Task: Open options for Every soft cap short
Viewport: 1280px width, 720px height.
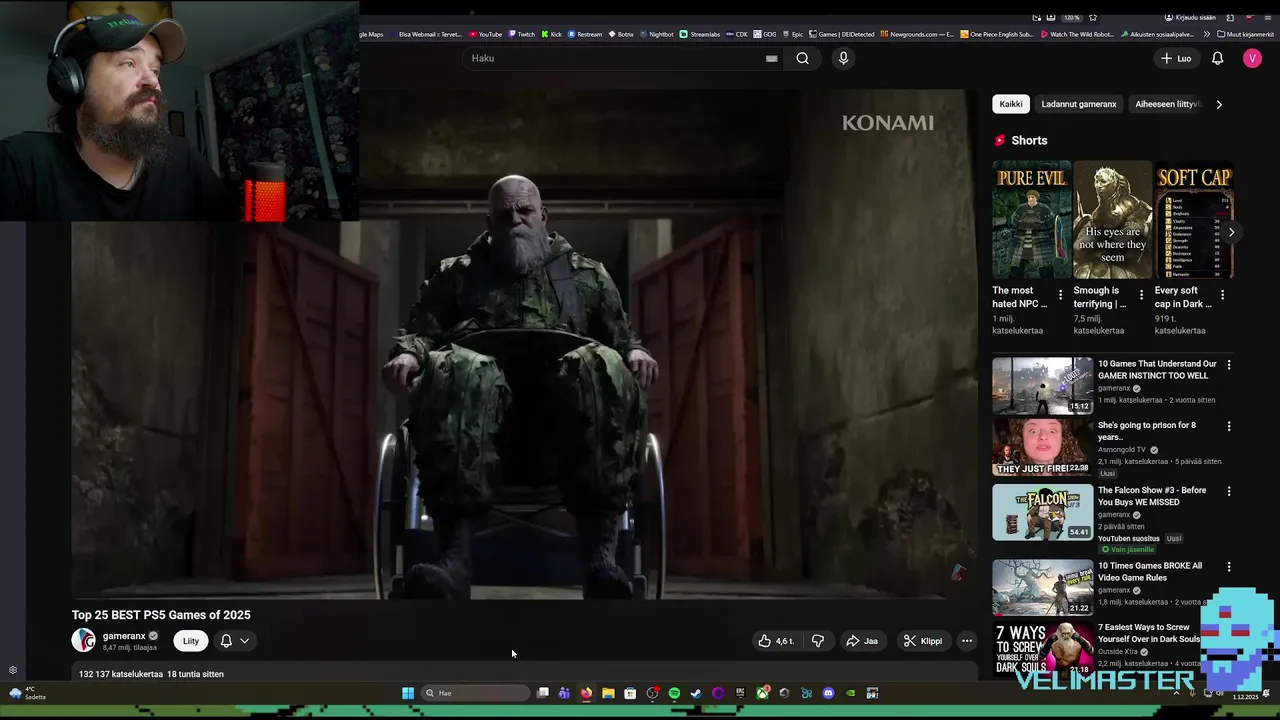Action: (x=1222, y=295)
